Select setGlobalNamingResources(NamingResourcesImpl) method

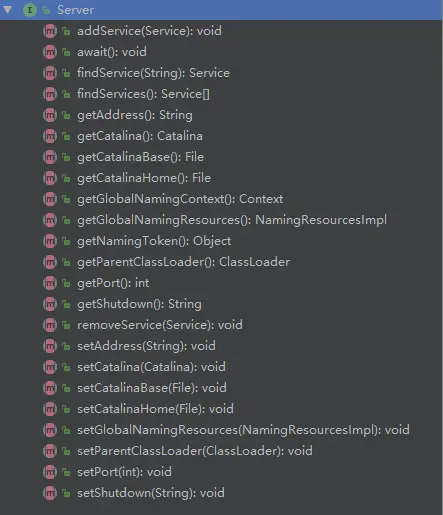pyautogui.click(x=243, y=430)
